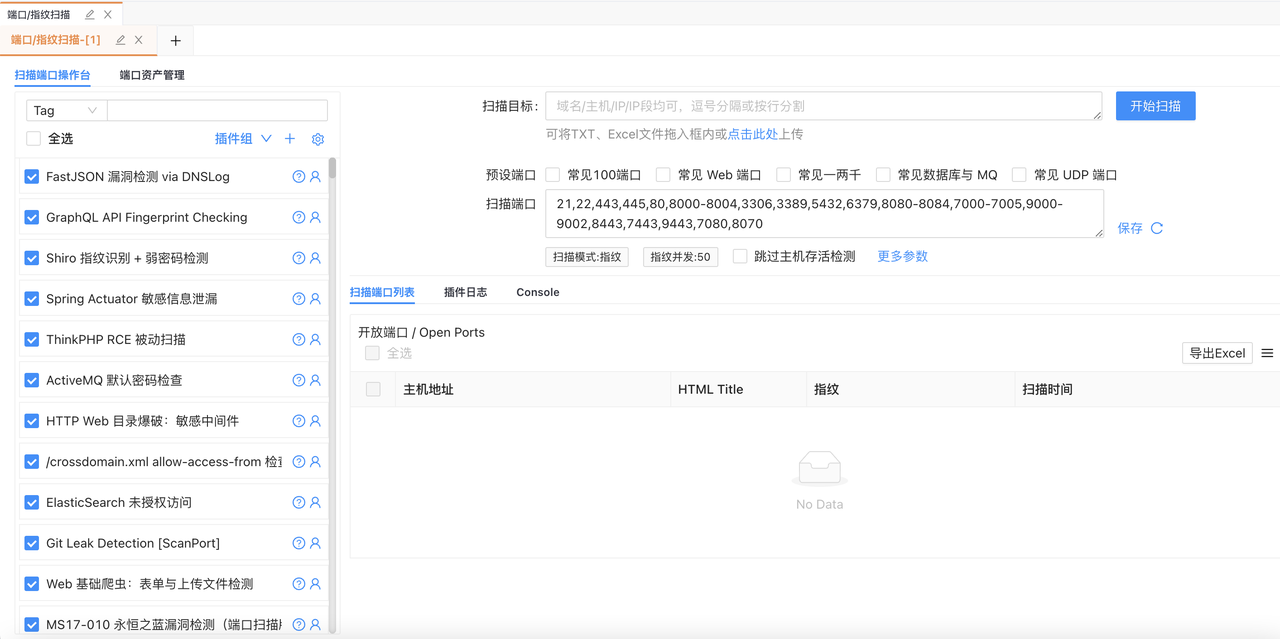1280x639 pixels.
Task: Click edit pencil icon on 端口/指纹扫描-[1] tab
Action: click(x=120, y=40)
